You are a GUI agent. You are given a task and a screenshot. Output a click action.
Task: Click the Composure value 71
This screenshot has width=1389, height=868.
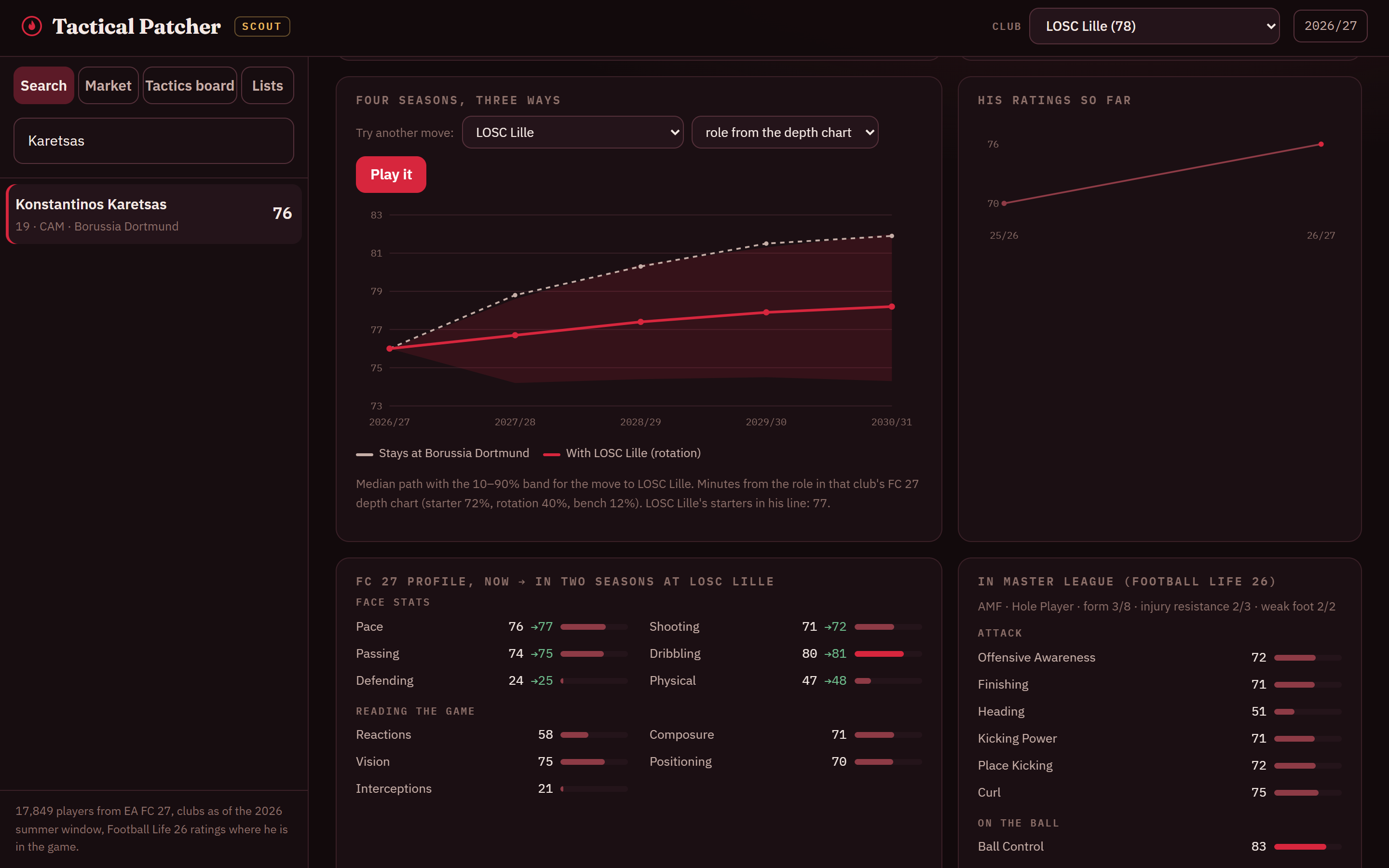point(839,735)
